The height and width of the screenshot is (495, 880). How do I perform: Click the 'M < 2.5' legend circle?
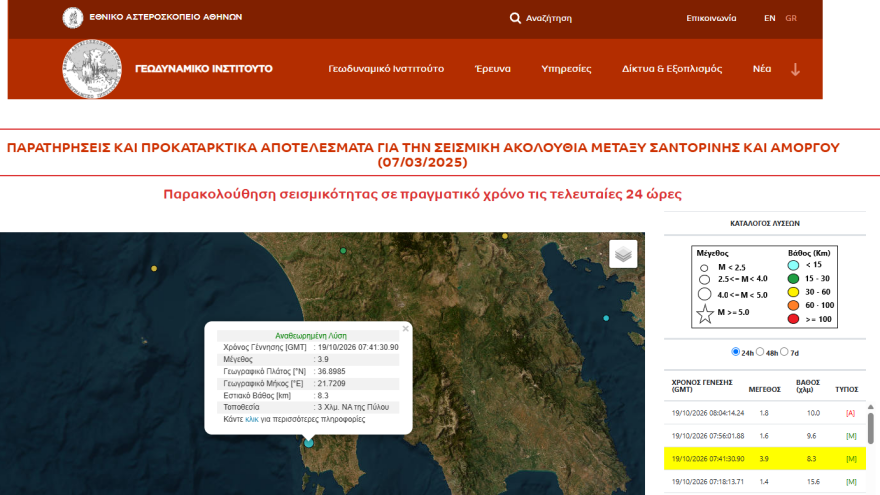(704, 268)
